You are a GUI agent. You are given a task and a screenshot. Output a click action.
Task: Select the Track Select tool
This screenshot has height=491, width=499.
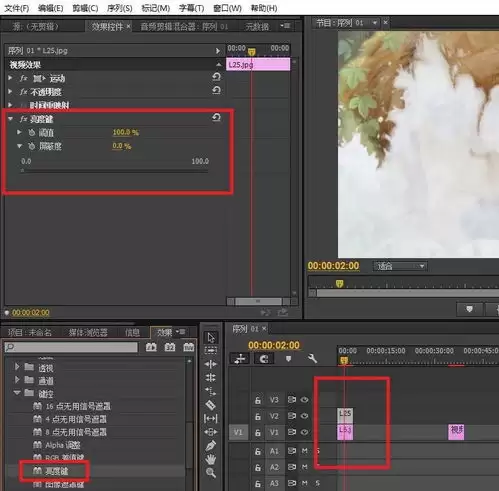click(x=211, y=351)
